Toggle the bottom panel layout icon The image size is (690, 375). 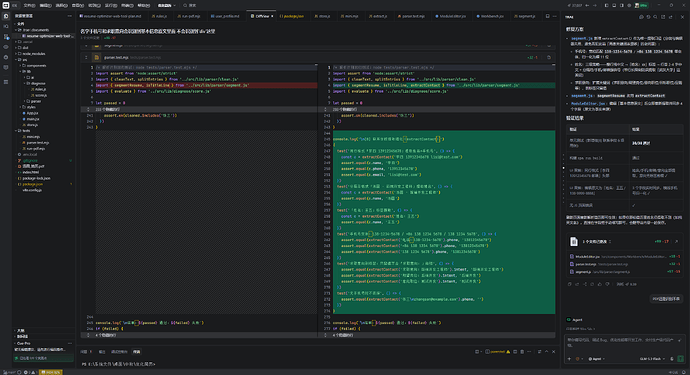(x=614, y=5)
